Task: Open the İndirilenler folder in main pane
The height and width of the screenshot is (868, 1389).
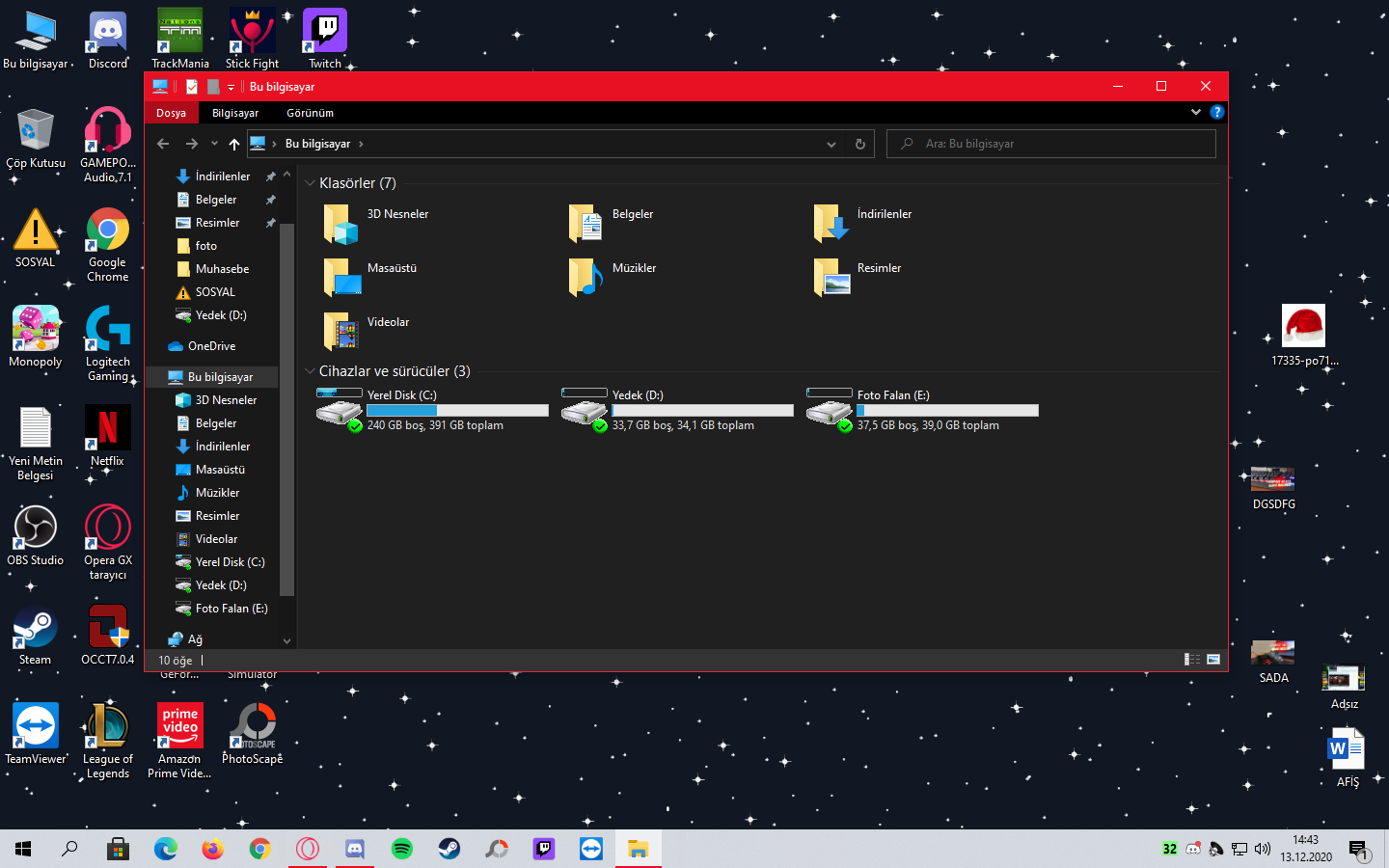Action: point(863,224)
